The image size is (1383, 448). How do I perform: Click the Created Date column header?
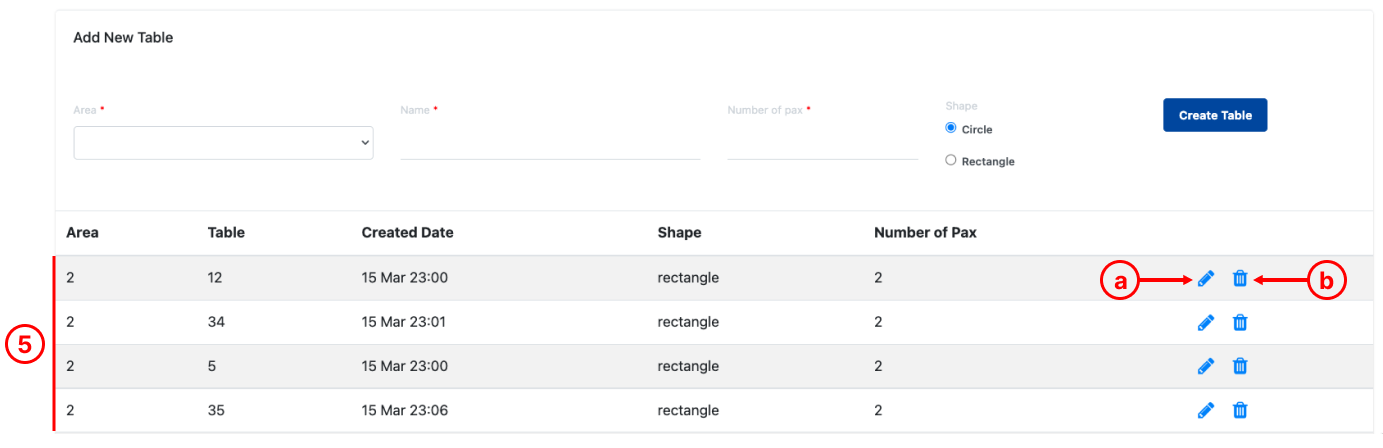[407, 232]
